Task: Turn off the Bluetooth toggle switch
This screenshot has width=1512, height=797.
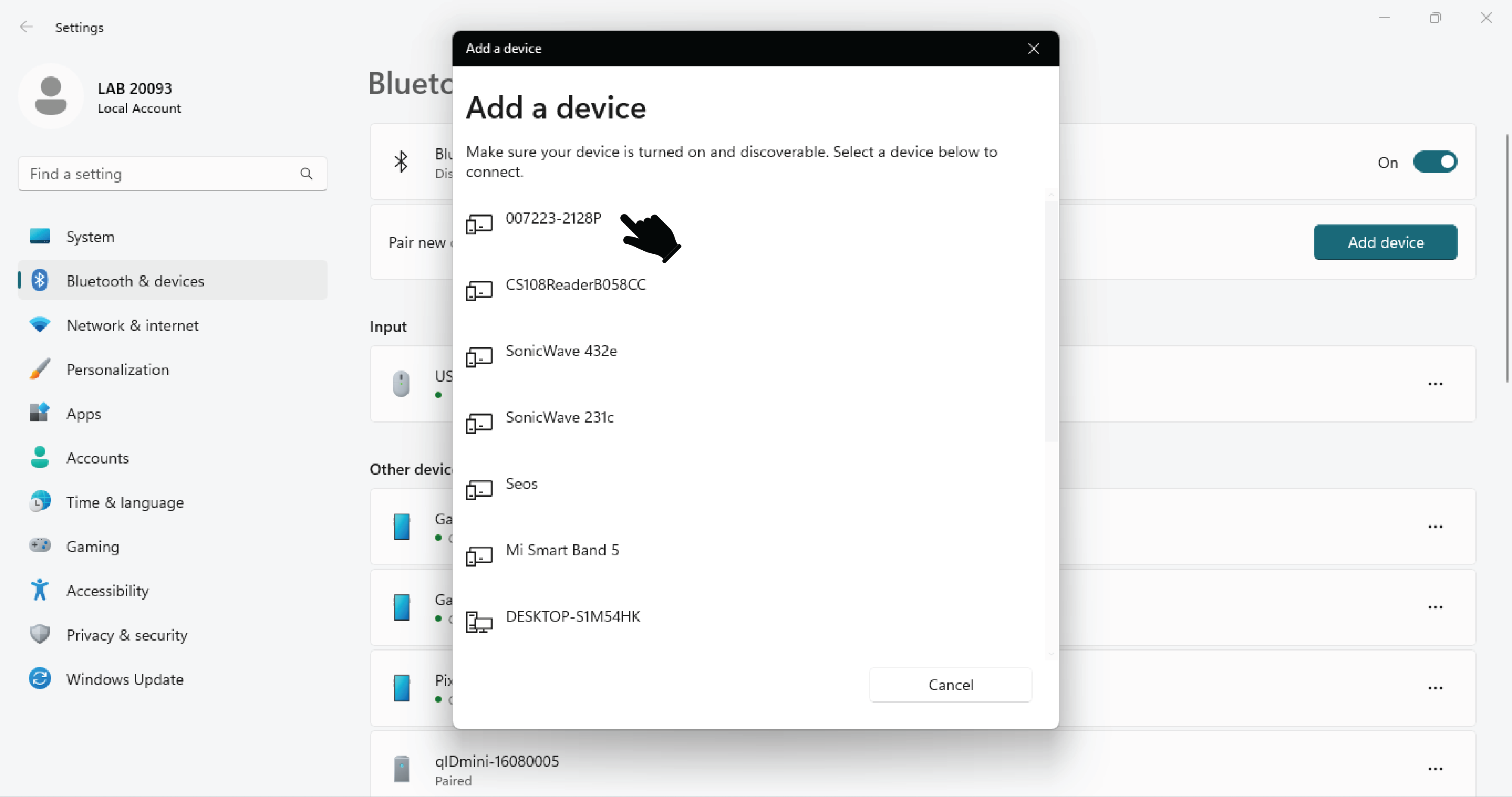Action: (1434, 162)
